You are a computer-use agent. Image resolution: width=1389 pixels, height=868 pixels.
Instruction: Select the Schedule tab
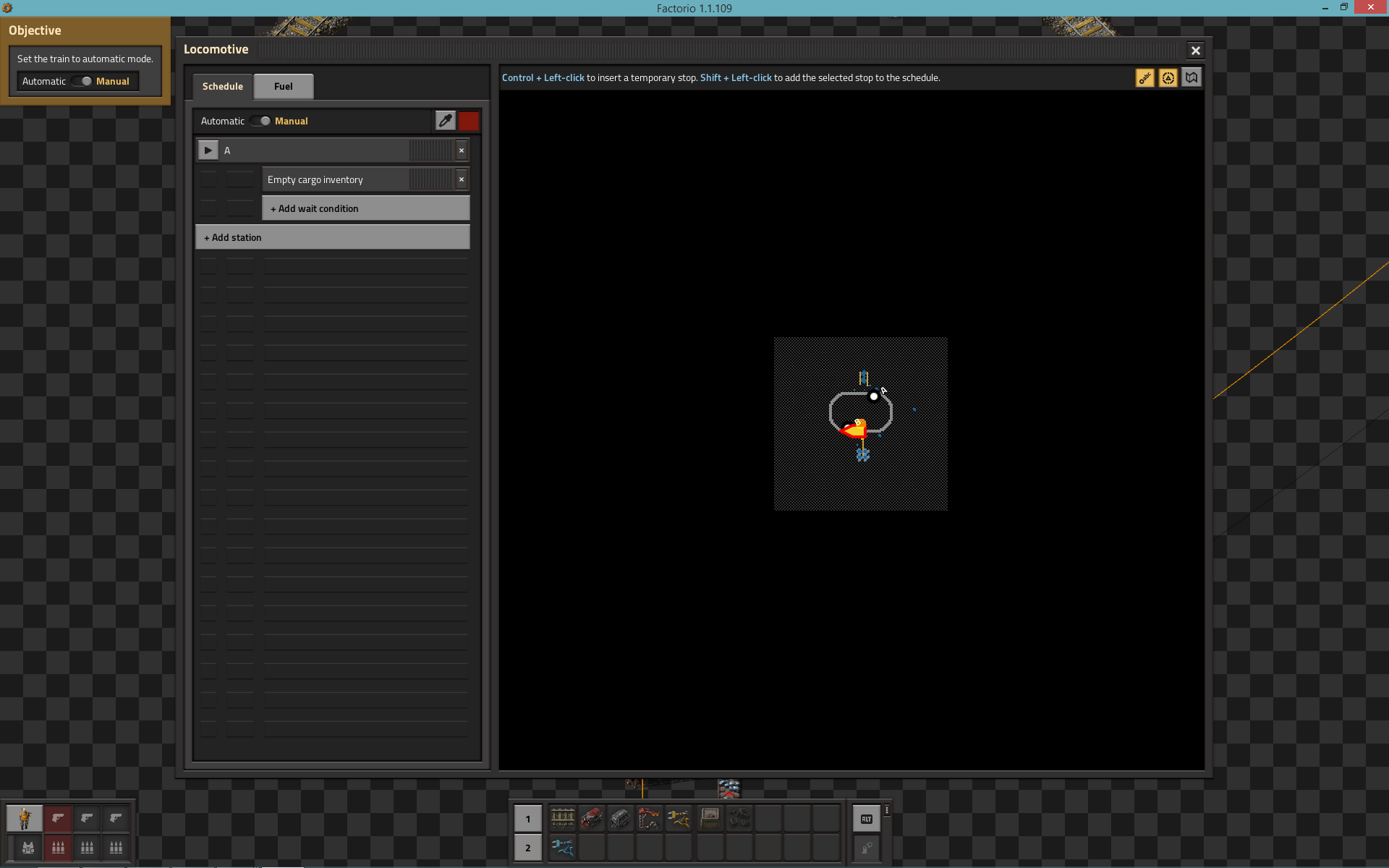pos(222,86)
